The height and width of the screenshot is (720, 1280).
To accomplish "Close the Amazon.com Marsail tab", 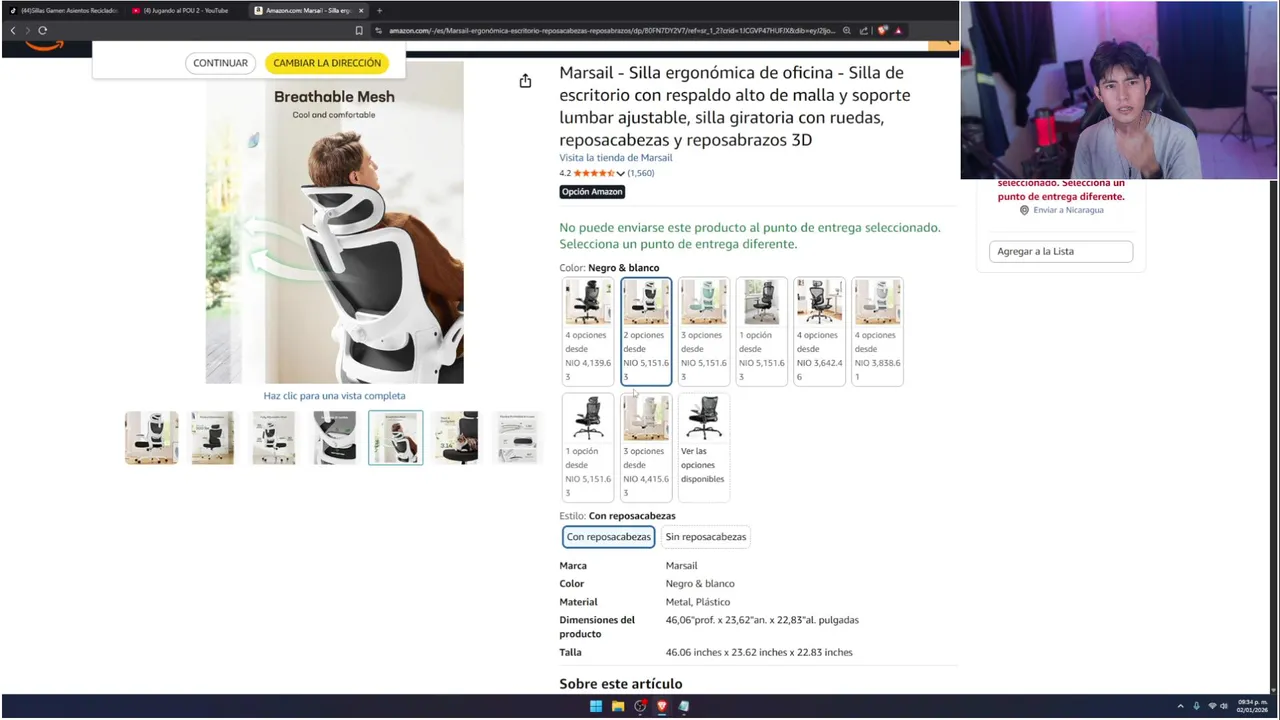I will coord(361,10).
